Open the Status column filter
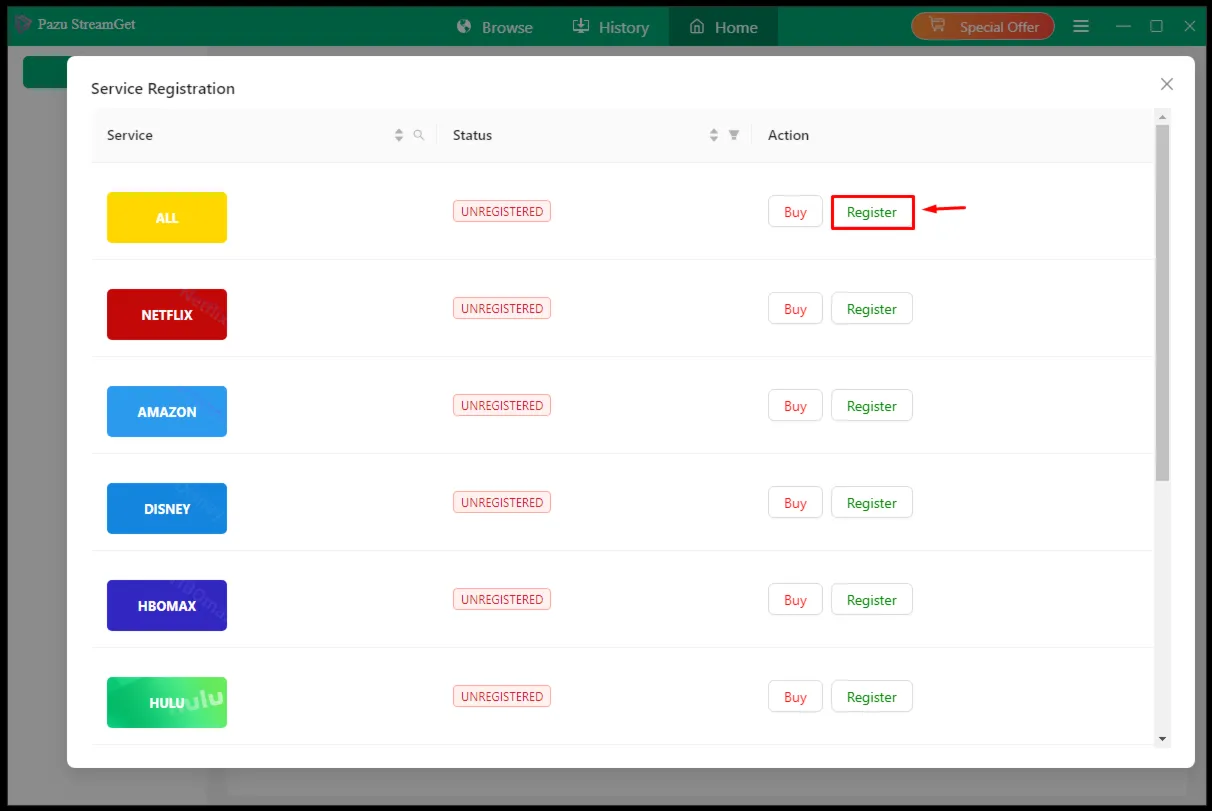The image size is (1212, 811). click(734, 135)
